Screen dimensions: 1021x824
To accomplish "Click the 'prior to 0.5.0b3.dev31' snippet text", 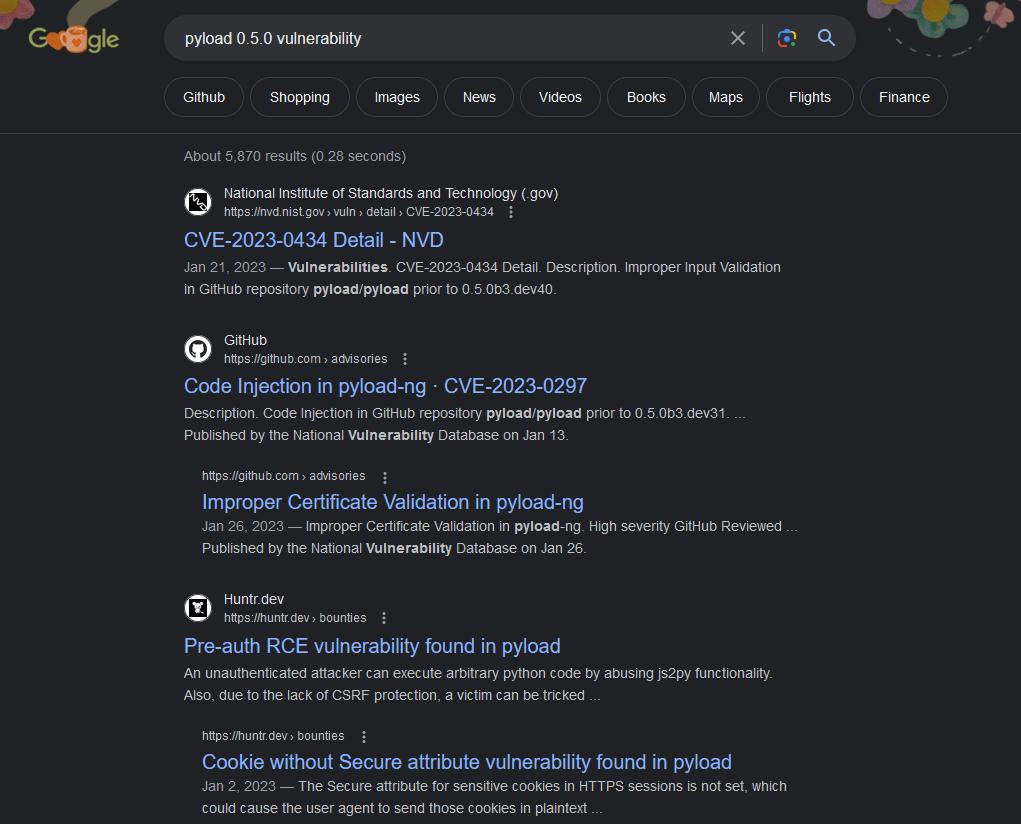I will (656, 414).
